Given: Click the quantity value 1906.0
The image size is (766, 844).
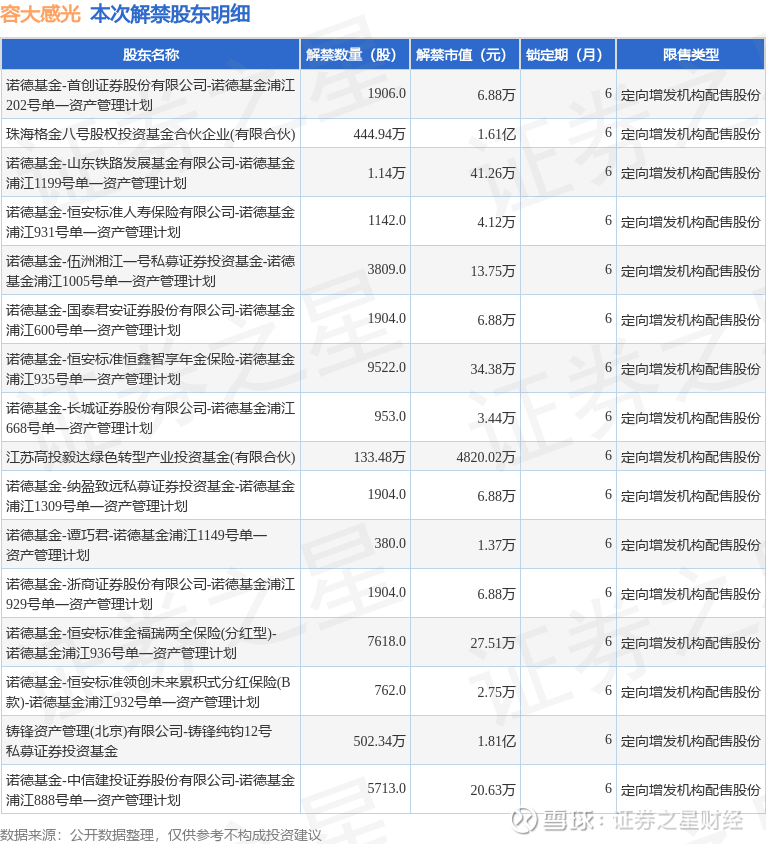Looking at the screenshot, I should pyautogui.click(x=386, y=93).
